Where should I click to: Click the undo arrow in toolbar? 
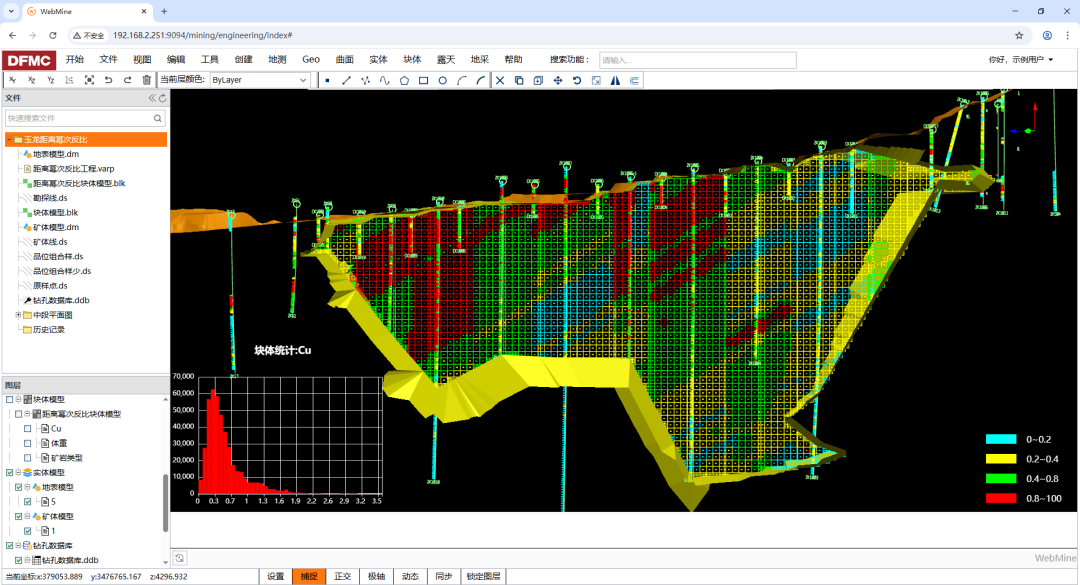click(108, 80)
